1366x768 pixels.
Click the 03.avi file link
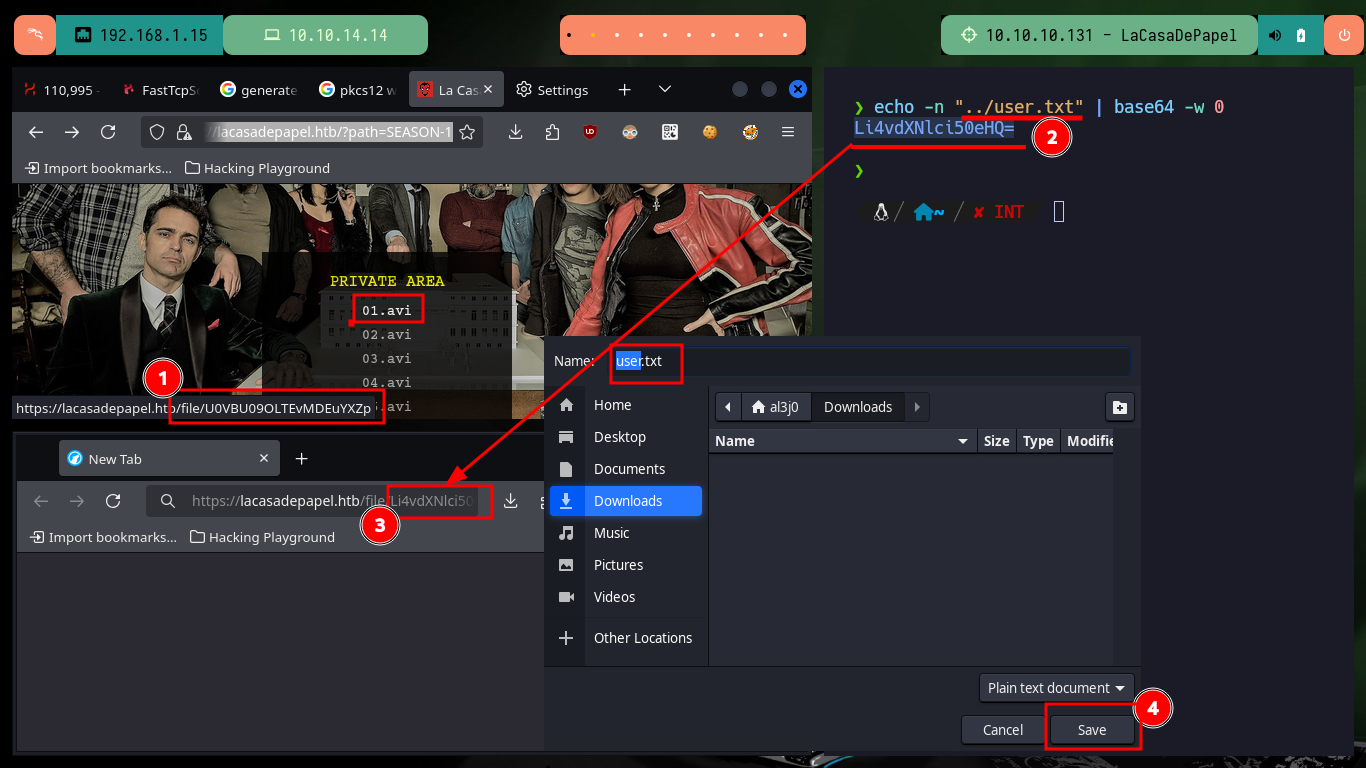click(386, 358)
